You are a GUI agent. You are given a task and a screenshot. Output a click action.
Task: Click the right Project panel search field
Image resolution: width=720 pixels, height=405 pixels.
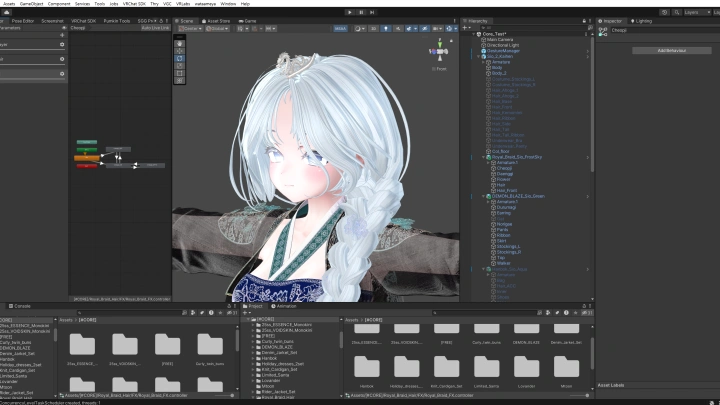tap(484, 313)
